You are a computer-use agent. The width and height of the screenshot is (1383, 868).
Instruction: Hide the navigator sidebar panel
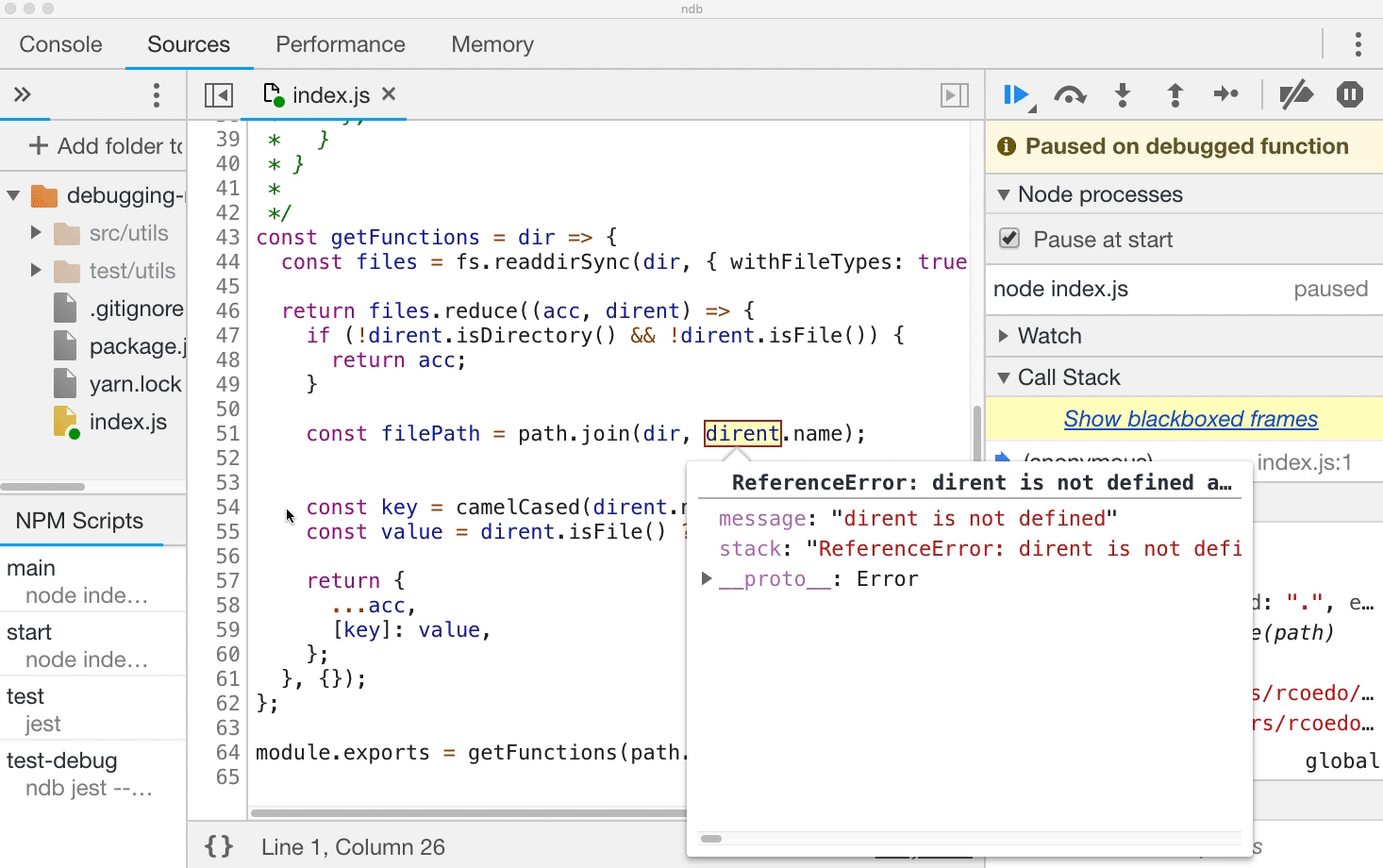pos(219,95)
